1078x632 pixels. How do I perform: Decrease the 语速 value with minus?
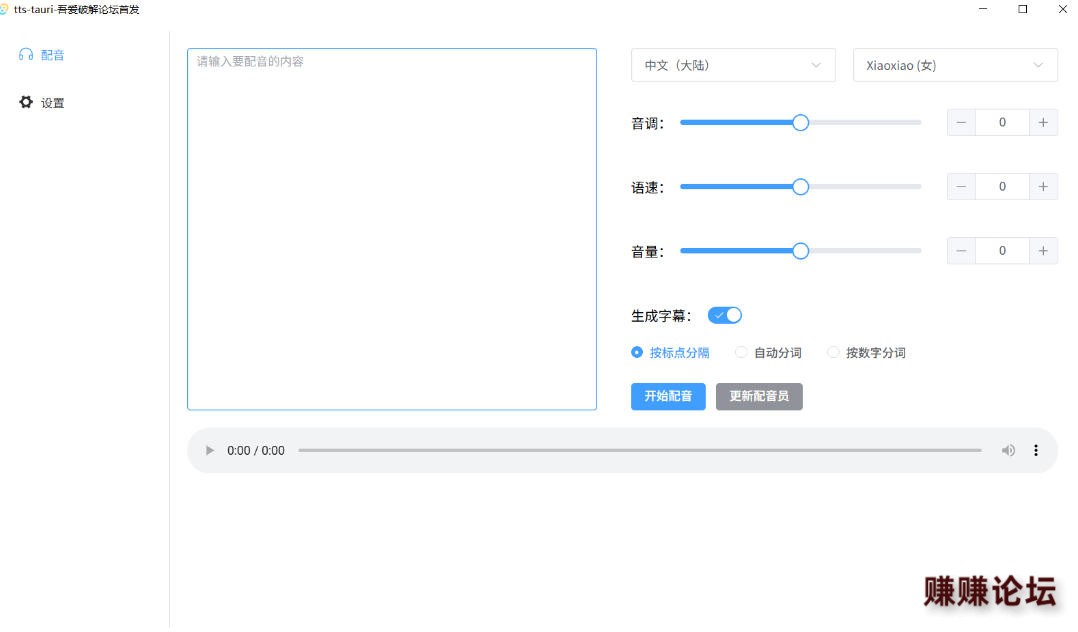click(x=961, y=187)
